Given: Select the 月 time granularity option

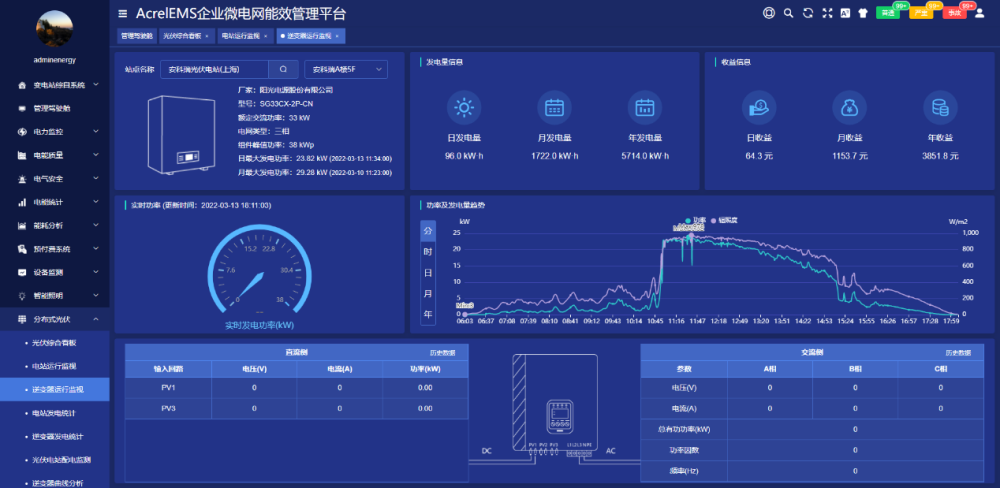Looking at the screenshot, I should [x=428, y=294].
